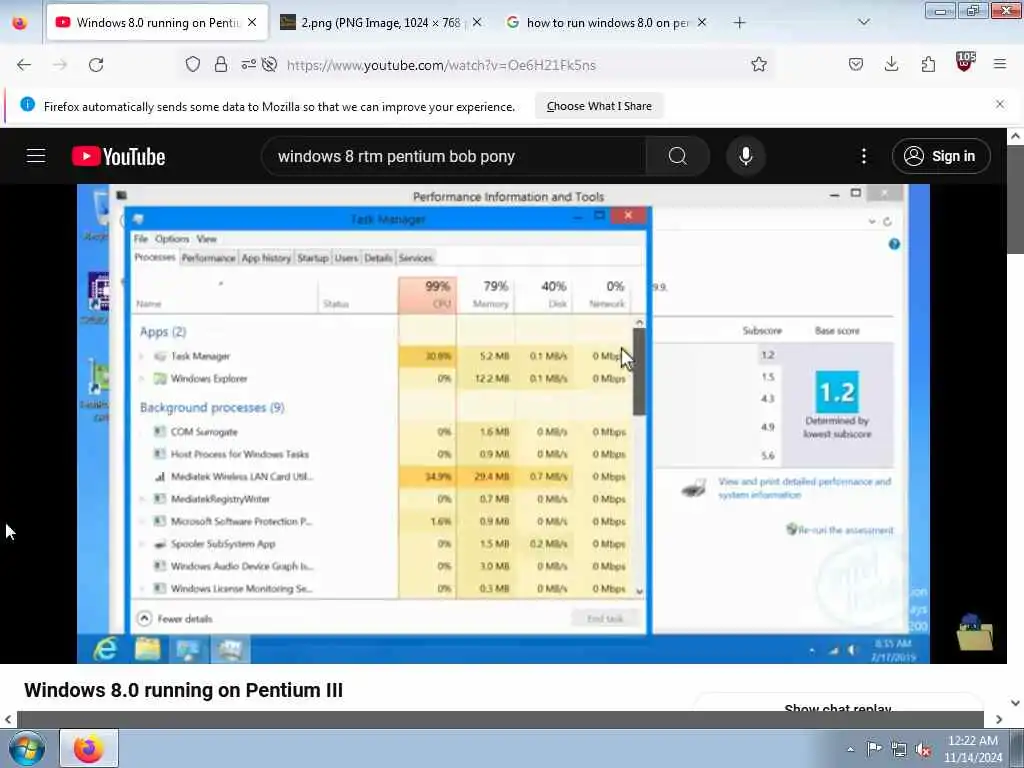Click the horizontal scrollbar left arrow
The width and height of the screenshot is (1024, 768).
tap(8, 720)
